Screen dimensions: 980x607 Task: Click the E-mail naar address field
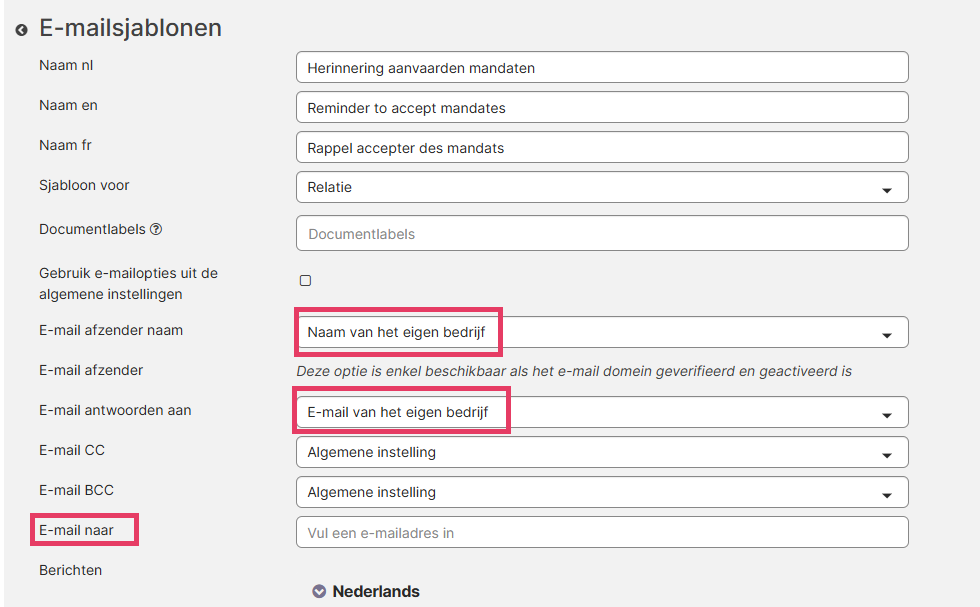[x=602, y=532]
